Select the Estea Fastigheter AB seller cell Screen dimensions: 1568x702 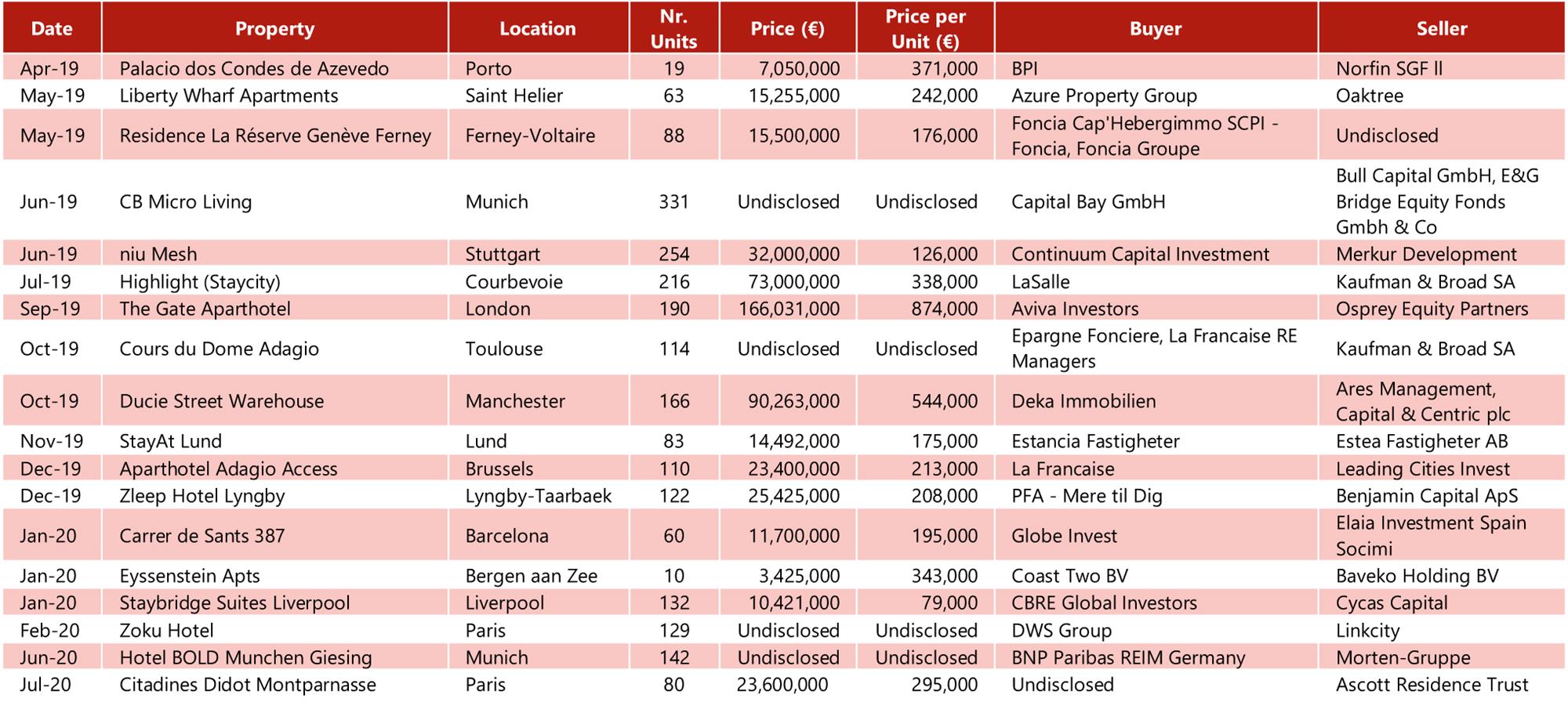pyautogui.click(x=1421, y=441)
